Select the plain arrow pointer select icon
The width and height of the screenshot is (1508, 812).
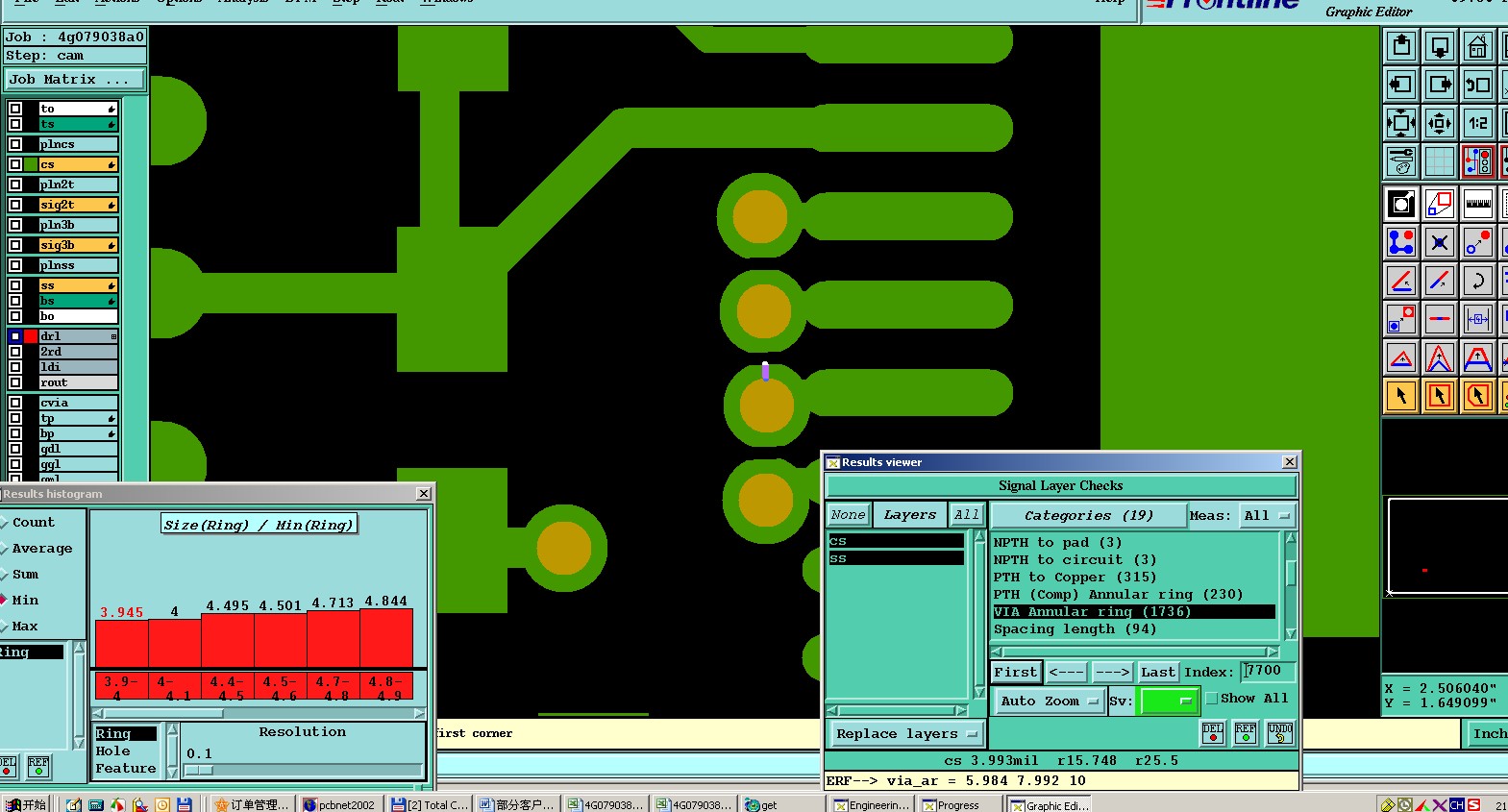[x=1401, y=395]
